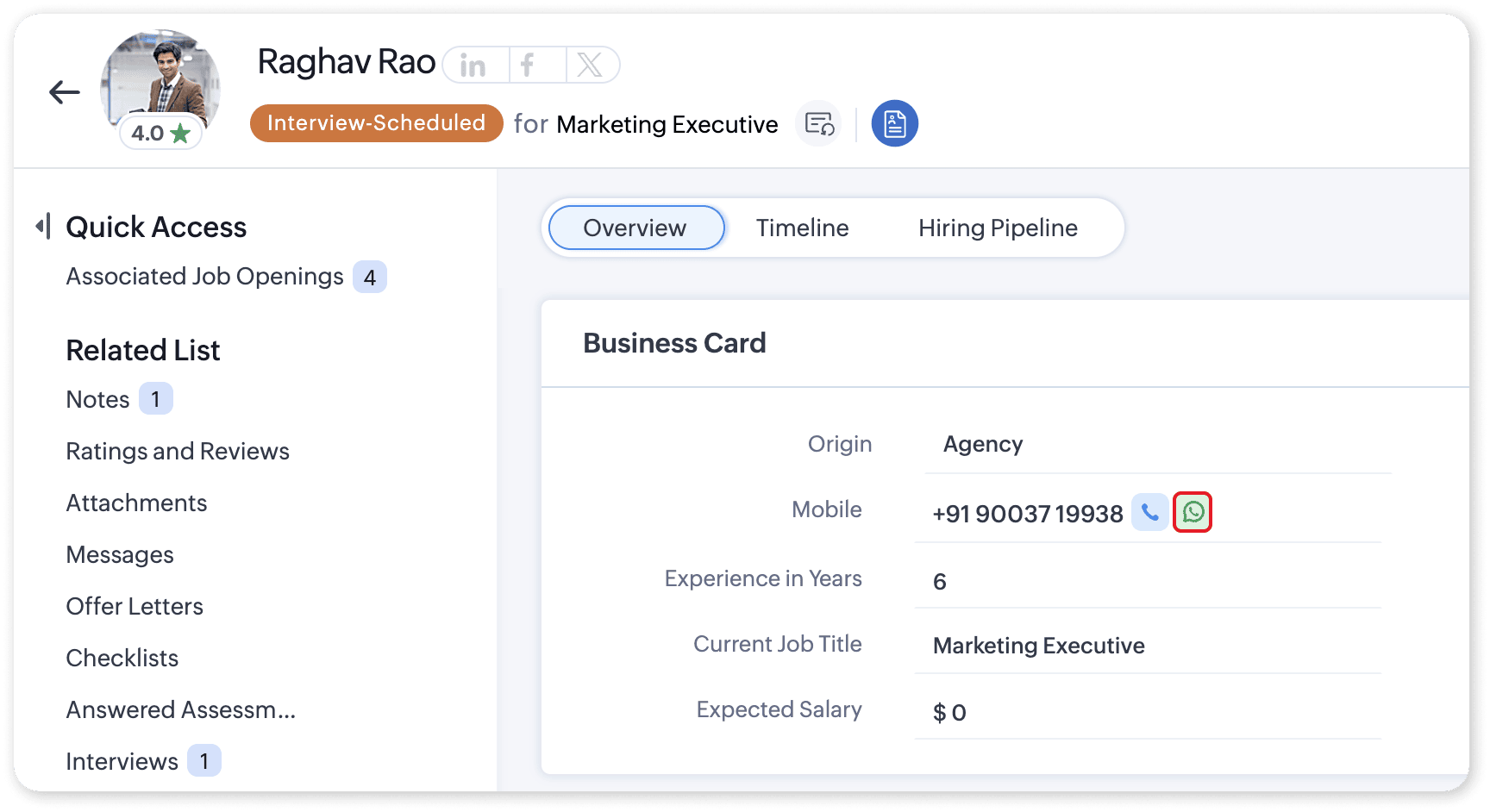Image resolution: width=1490 pixels, height=812 pixels.
Task: Call the mobile number via phone icon
Action: coord(1149,513)
